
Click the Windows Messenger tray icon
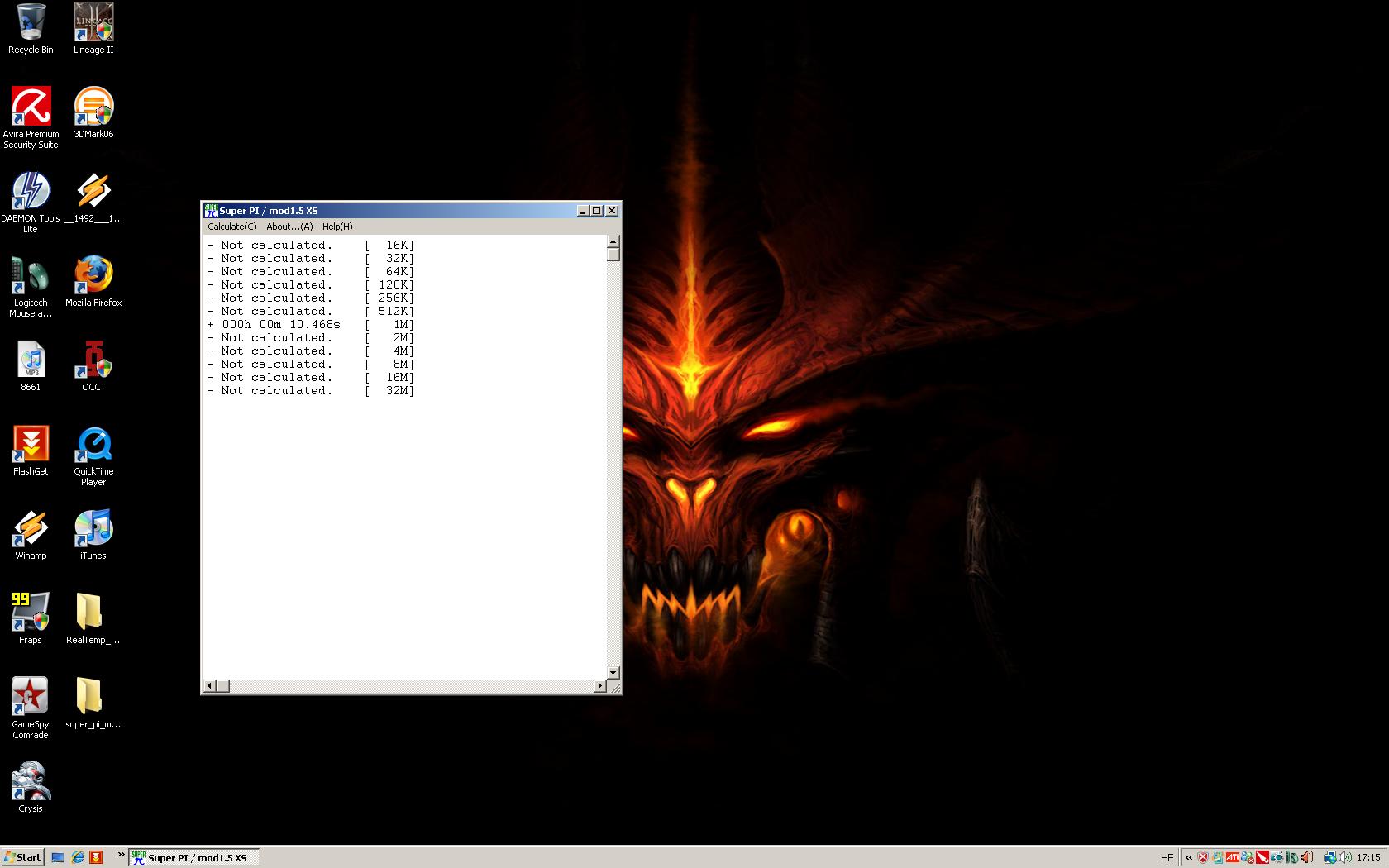click(x=1248, y=857)
